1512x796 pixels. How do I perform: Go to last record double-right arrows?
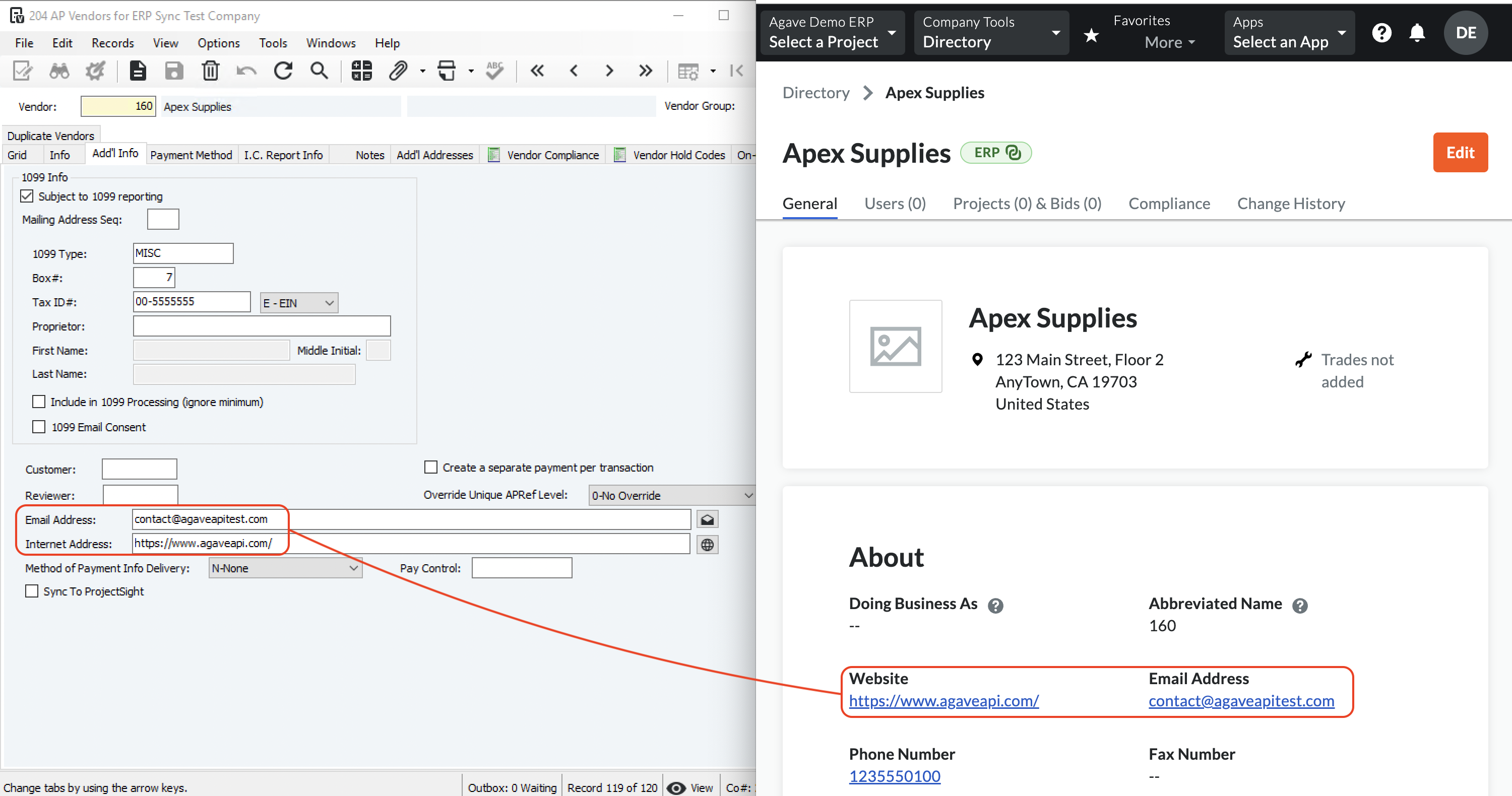pyautogui.click(x=646, y=71)
